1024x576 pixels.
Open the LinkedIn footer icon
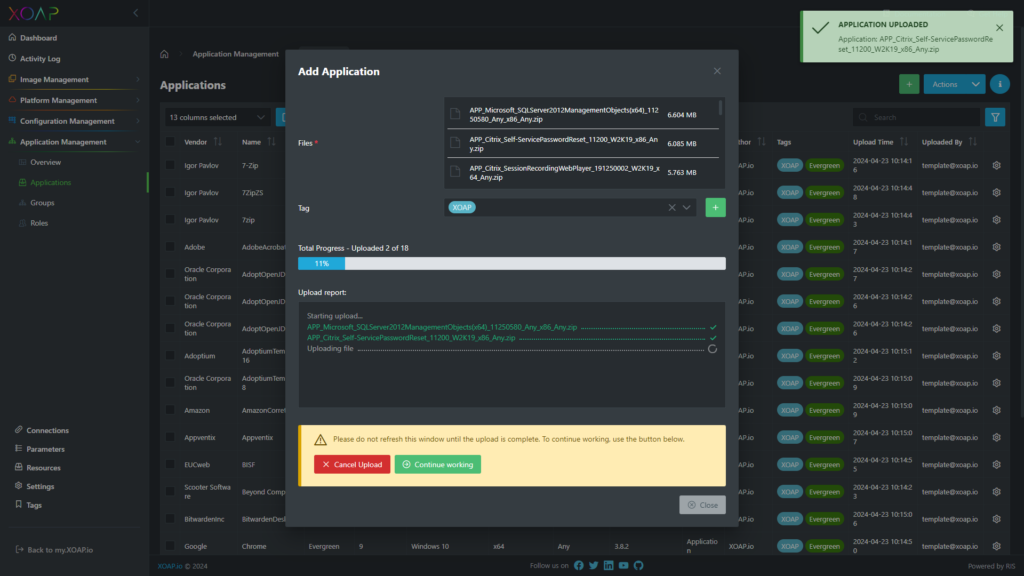[x=609, y=566]
